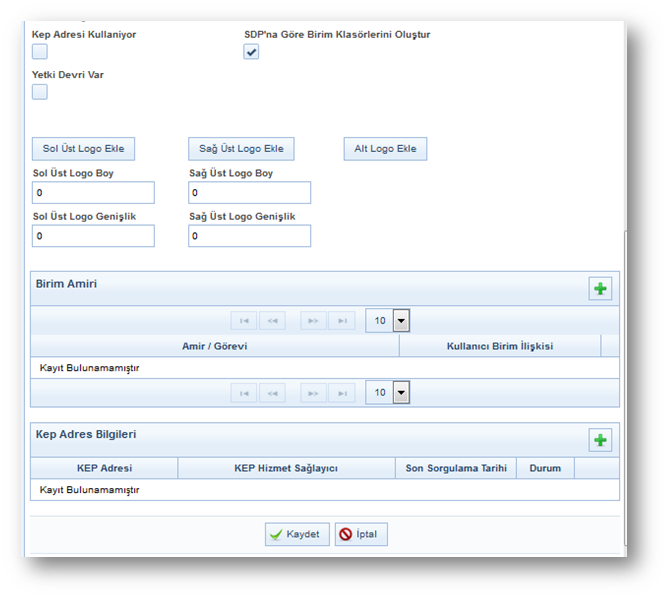669x599 pixels.
Task: Click the green plus icon in Birim Amiri
Action: point(600,289)
